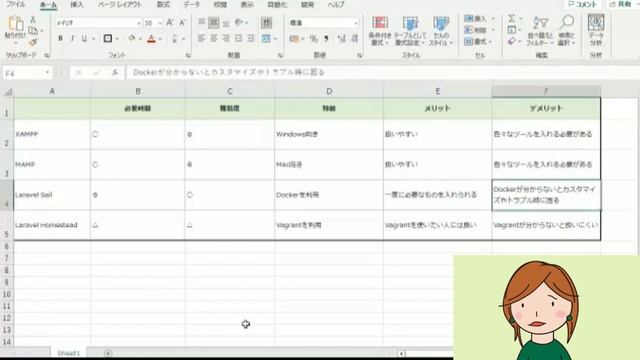Screen dimensions: 640x360
Task: Toggle bold formatting
Action: [60, 39]
